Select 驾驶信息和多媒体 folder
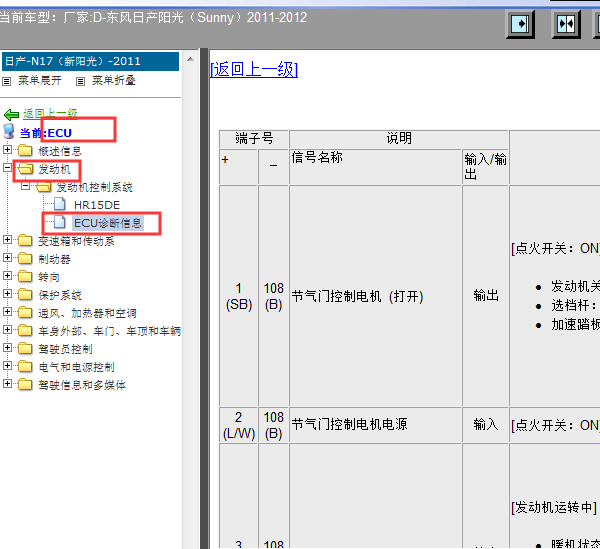Image resolution: width=600 pixels, height=549 pixels. pyautogui.click(x=82, y=385)
